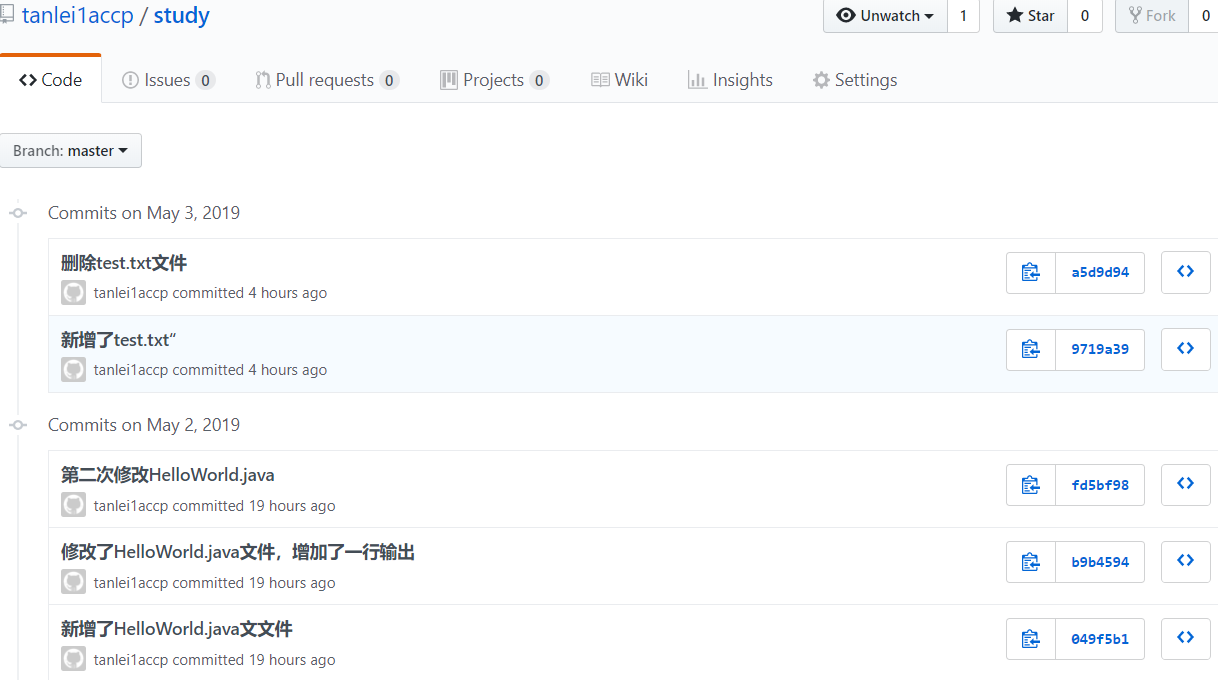Open the Branch: master selector
Image resolution: width=1218 pixels, height=680 pixels.
coord(71,151)
